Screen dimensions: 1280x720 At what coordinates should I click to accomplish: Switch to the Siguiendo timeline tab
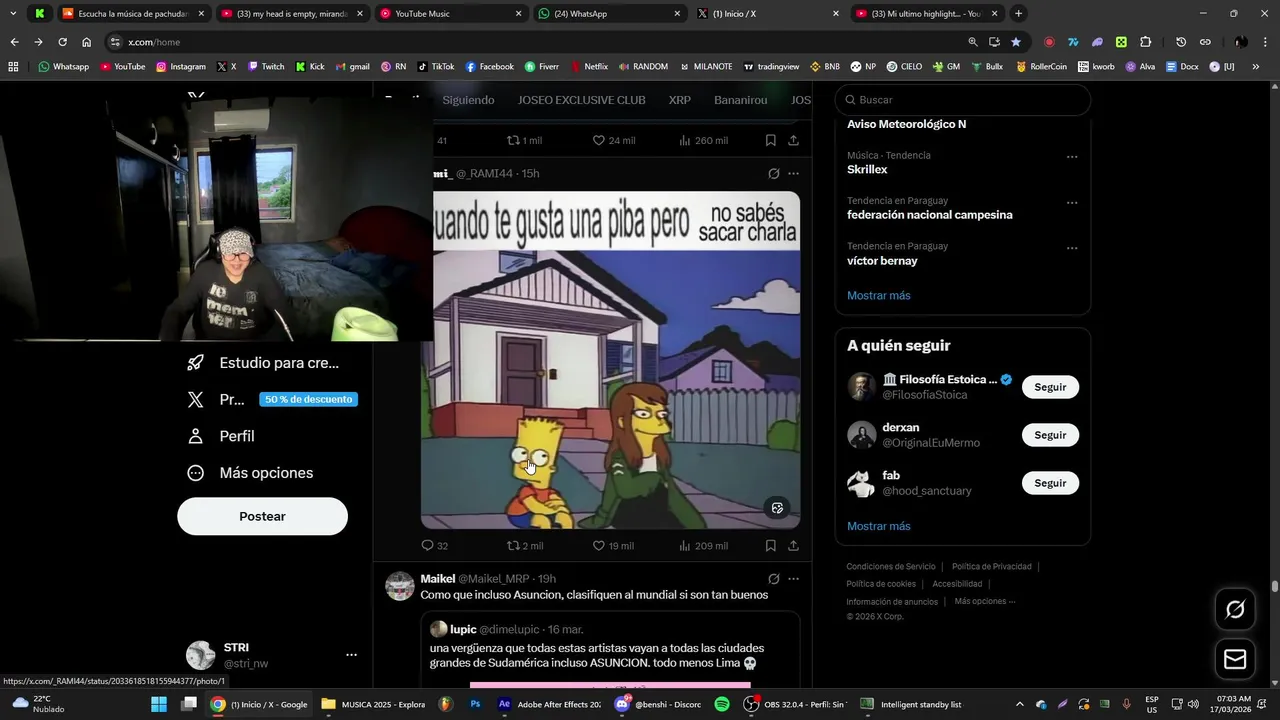pyautogui.click(x=468, y=100)
